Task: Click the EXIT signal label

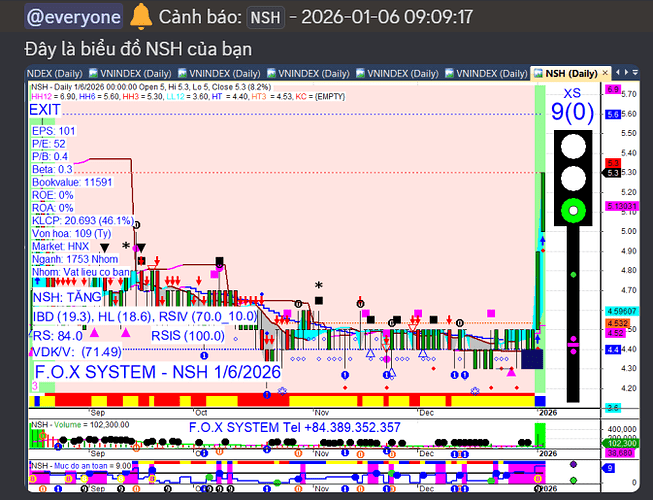Action: (x=45, y=110)
